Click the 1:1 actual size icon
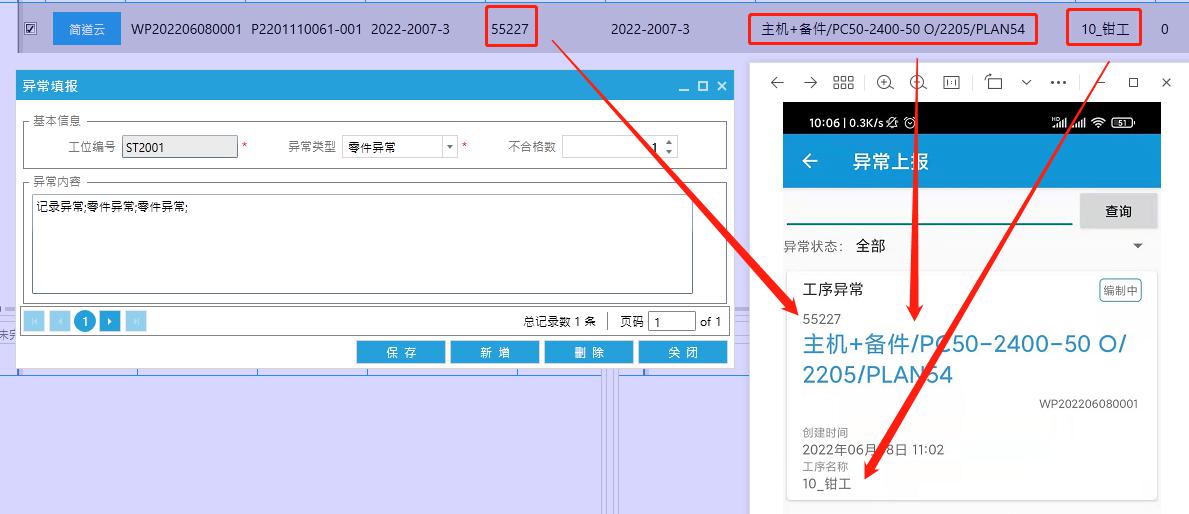Screen dimensions: 1189x514 [x=952, y=83]
